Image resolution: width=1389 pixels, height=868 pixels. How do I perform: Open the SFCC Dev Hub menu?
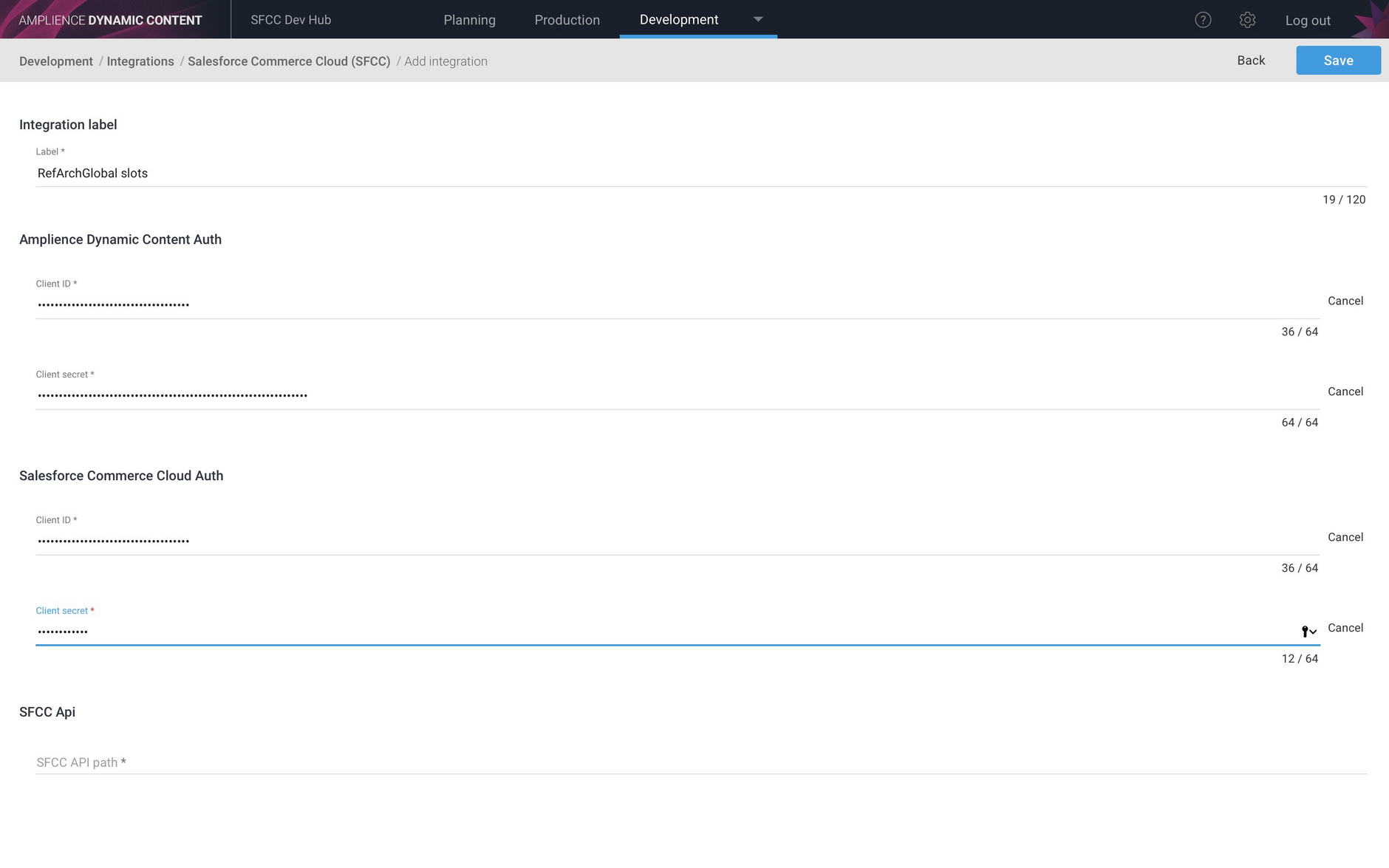(290, 20)
